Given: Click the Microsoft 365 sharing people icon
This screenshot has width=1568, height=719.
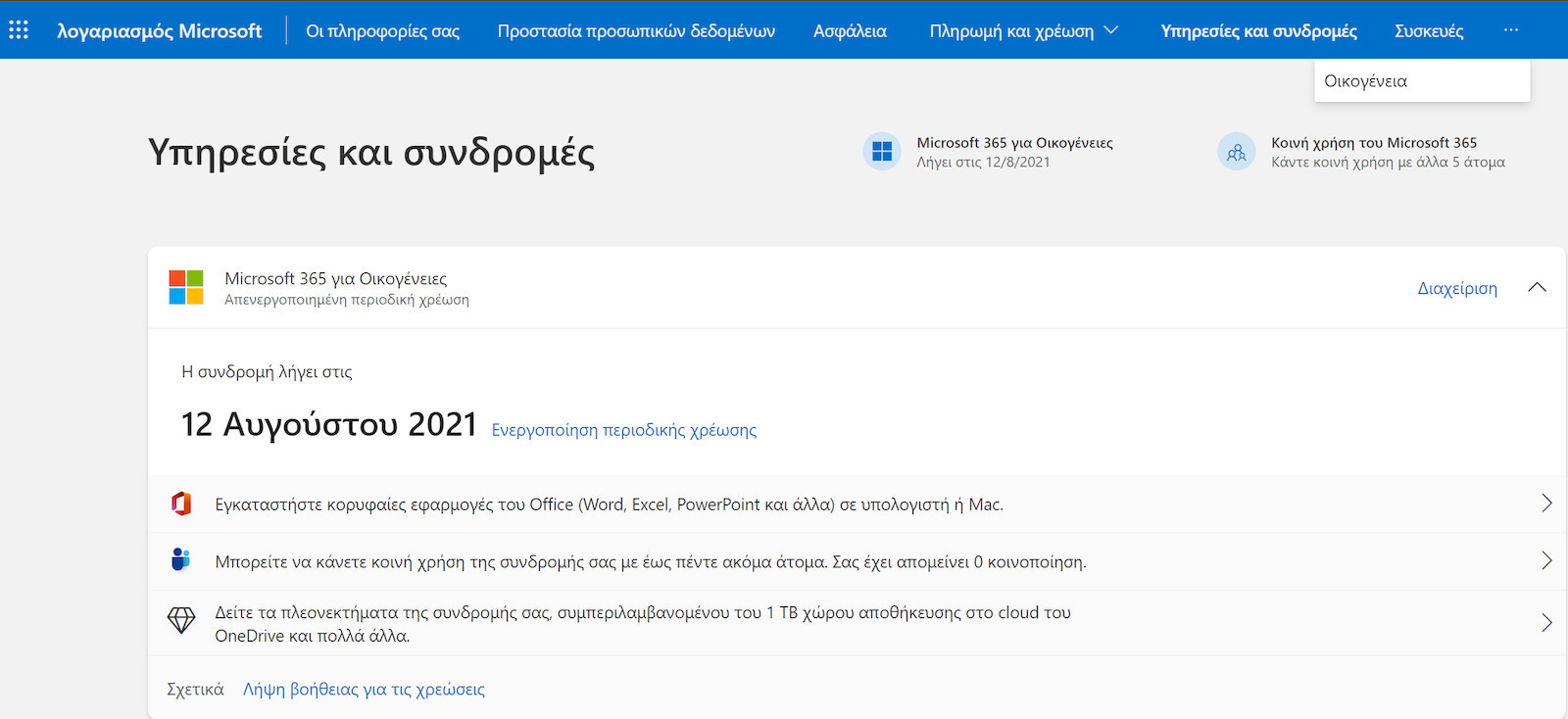Looking at the screenshot, I should click(x=1237, y=152).
